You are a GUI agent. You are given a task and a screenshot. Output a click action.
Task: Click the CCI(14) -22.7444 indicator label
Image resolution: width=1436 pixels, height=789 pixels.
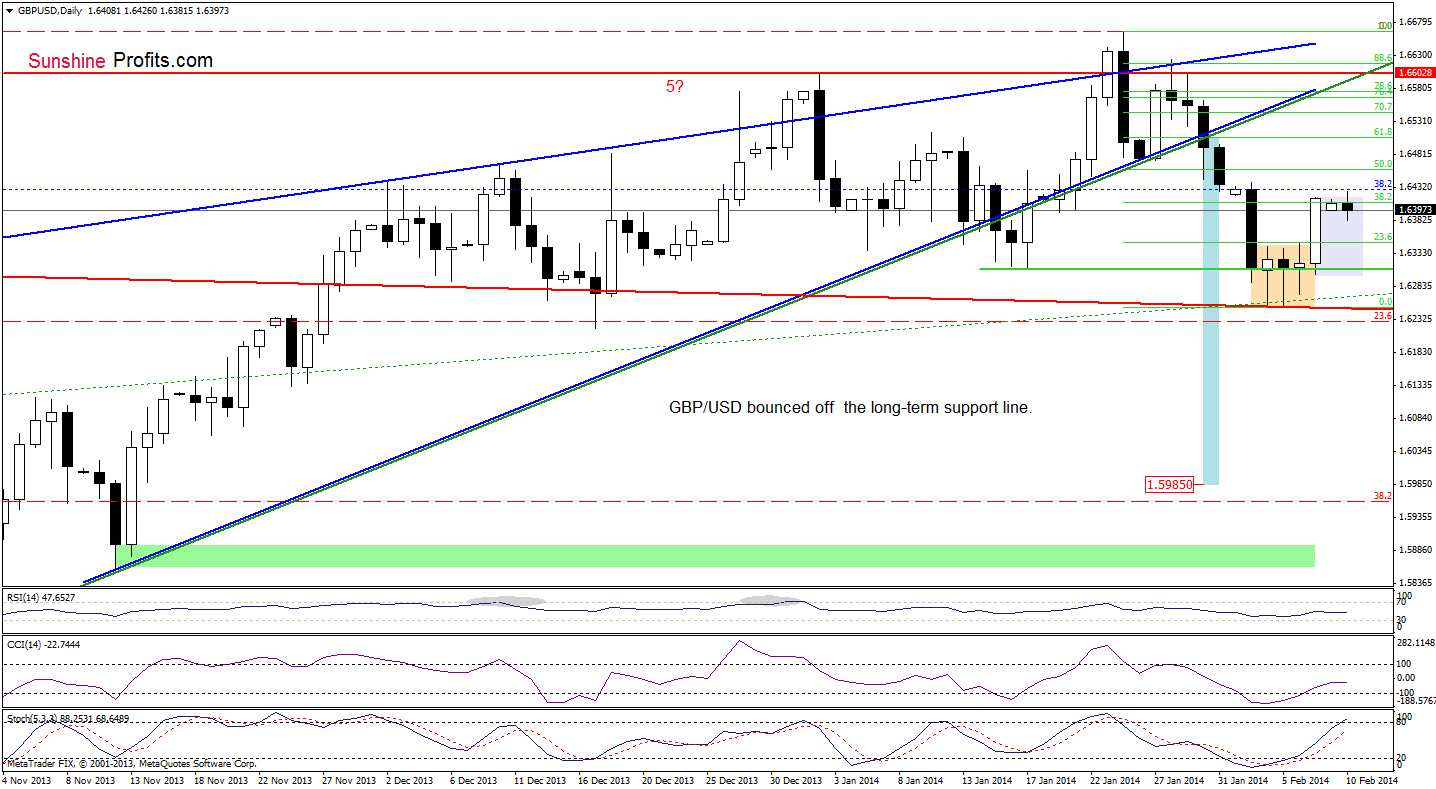tap(43, 644)
